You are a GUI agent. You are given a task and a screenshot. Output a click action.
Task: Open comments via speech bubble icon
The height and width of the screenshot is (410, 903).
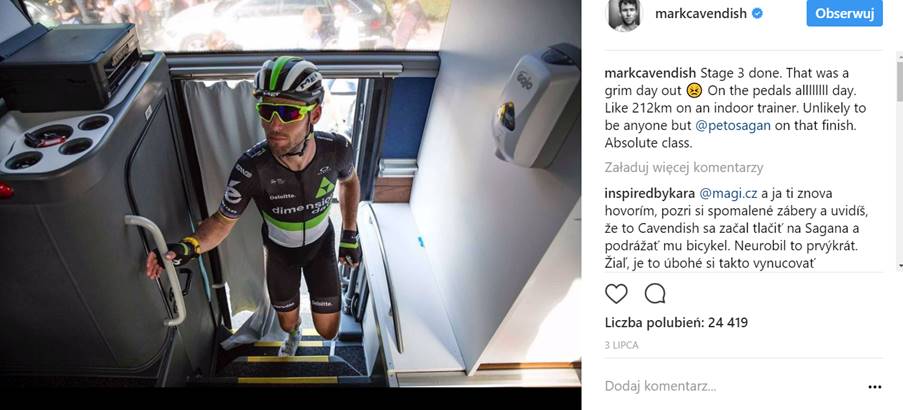[655, 294]
